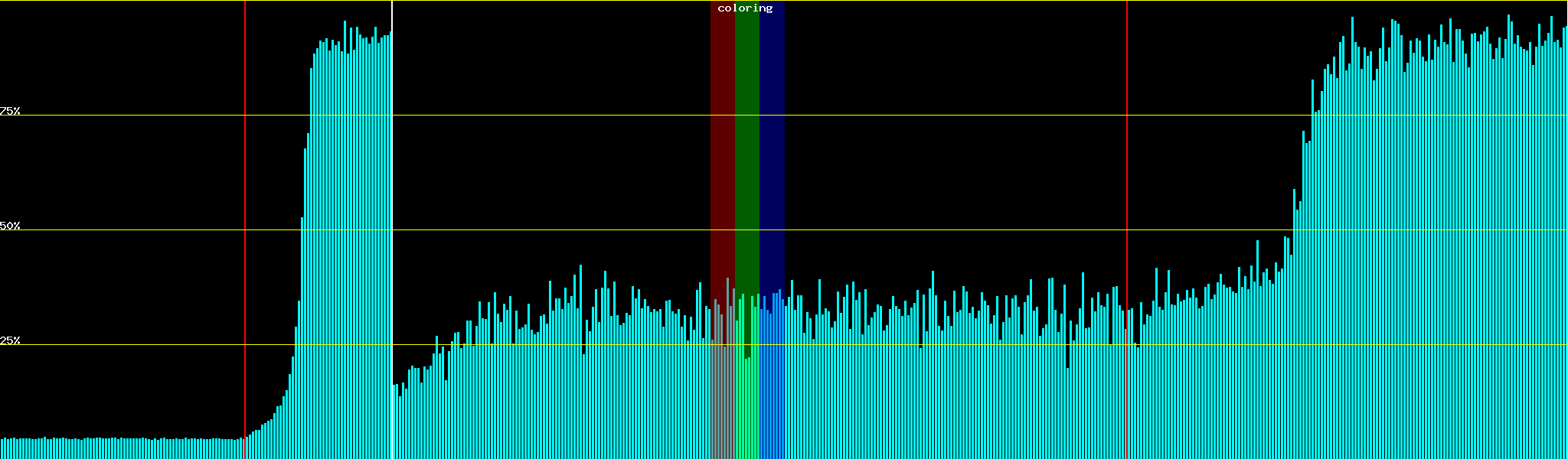Click the yellow 50% horizontal gridline
The height and width of the screenshot is (459, 1568).
tap(919, 230)
